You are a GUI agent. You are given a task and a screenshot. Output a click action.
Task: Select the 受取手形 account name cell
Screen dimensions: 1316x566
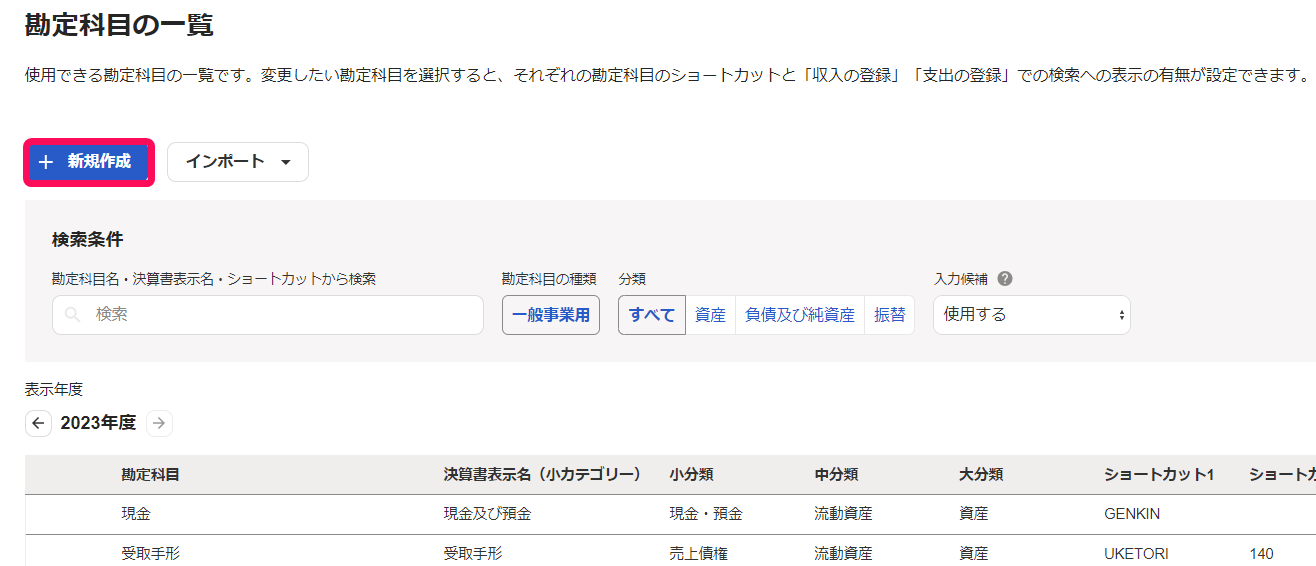click(x=150, y=553)
